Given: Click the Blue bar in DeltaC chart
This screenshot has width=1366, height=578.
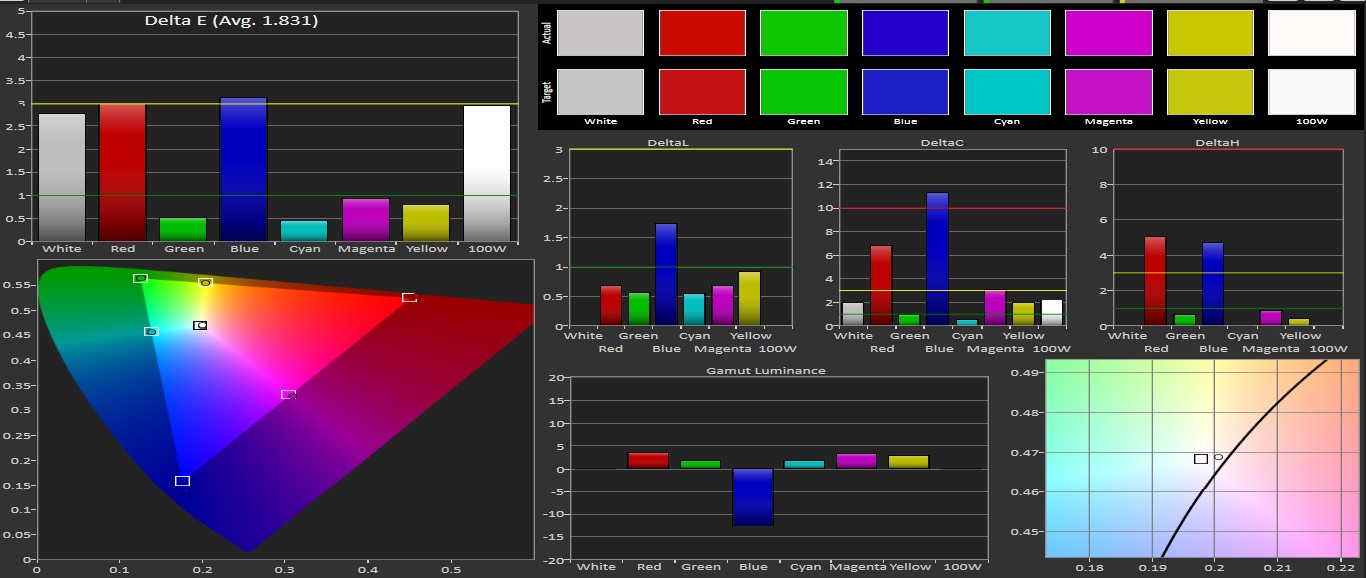Looking at the screenshot, I should click(x=937, y=259).
